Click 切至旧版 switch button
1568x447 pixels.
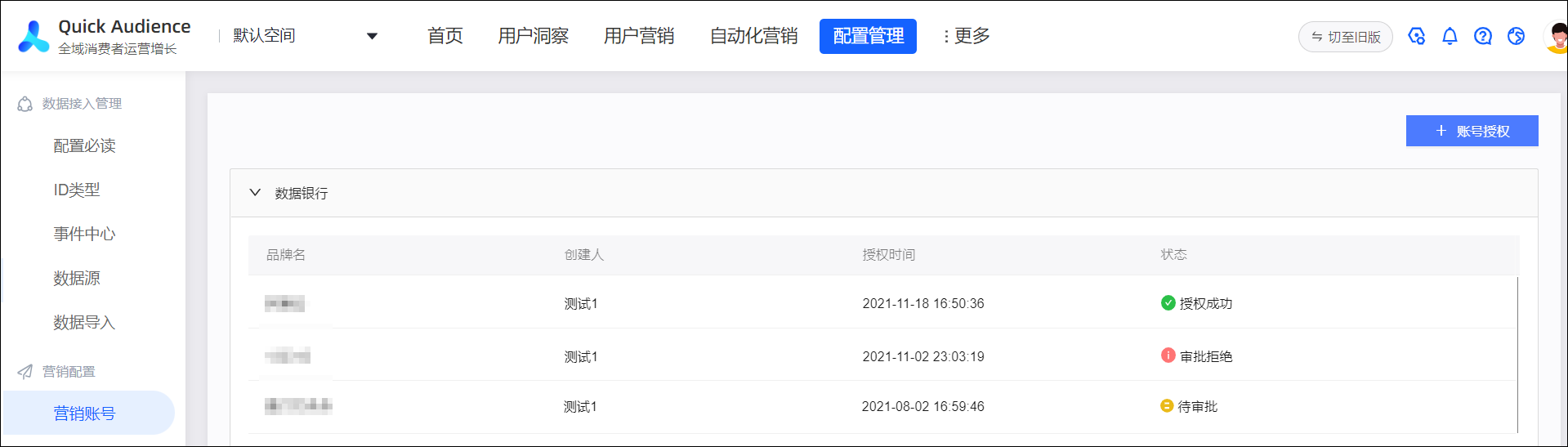click(x=1345, y=37)
